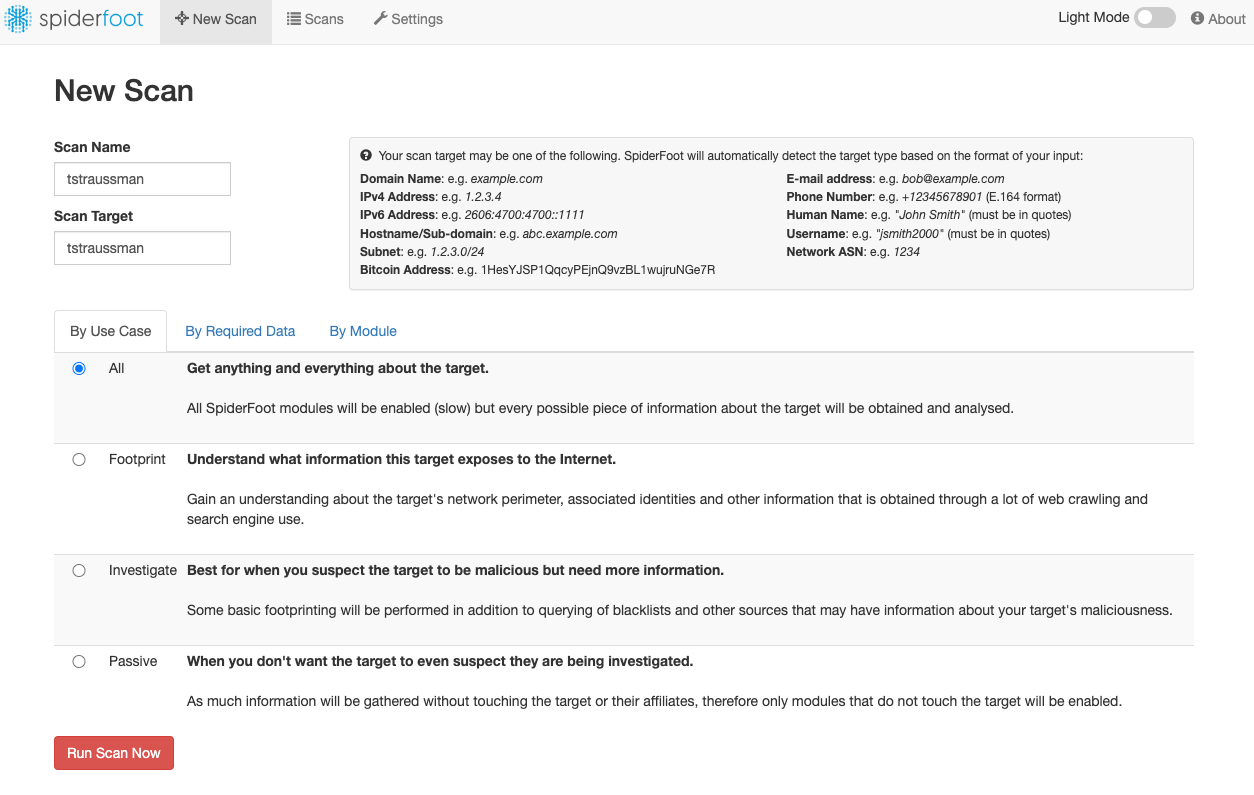Screen dimensions: 1254x795
Task: Select the By Use Case tab
Action: [x=110, y=331]
